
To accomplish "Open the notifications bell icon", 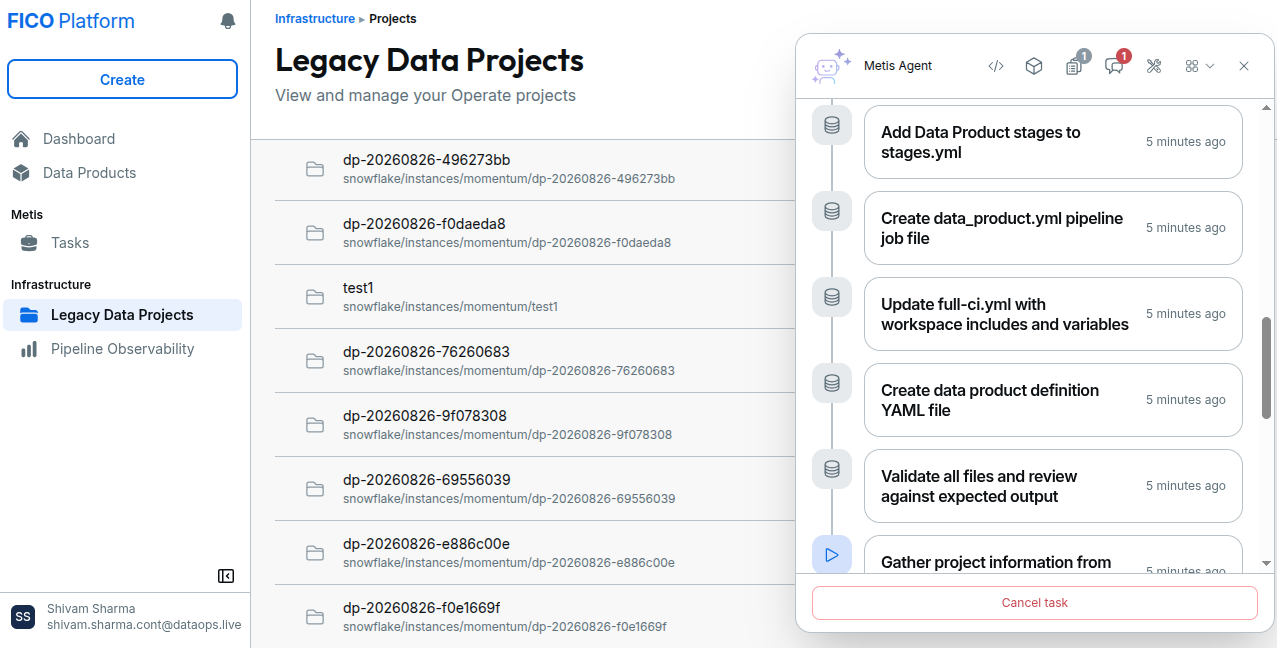I will [228, 21].
